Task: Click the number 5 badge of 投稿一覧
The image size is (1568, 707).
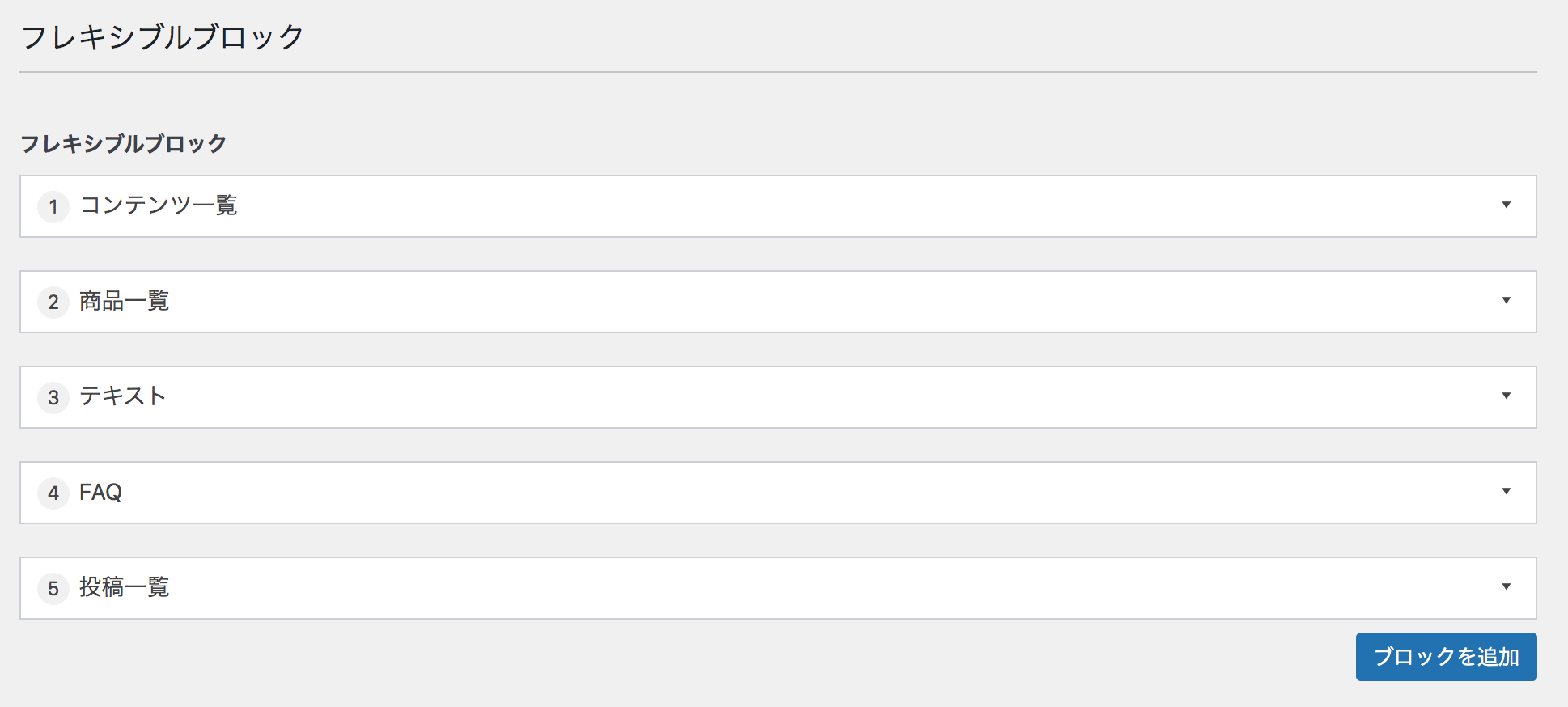Action: coord(53,588)
